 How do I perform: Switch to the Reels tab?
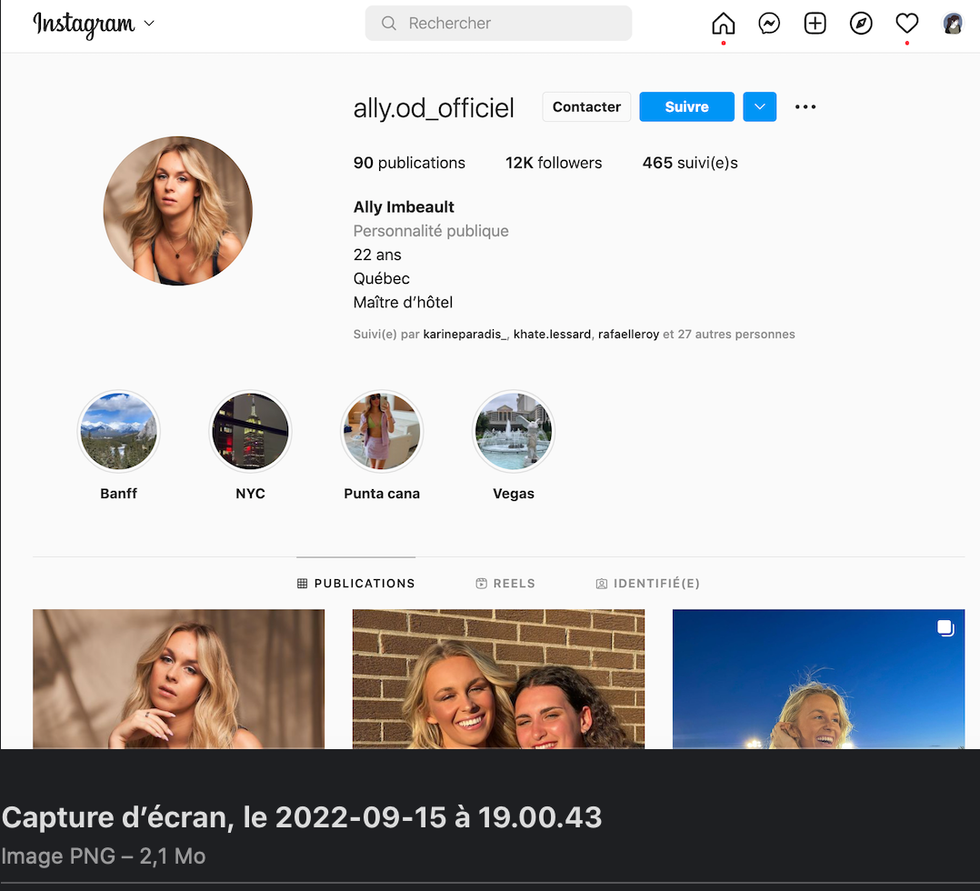point(505,583)
